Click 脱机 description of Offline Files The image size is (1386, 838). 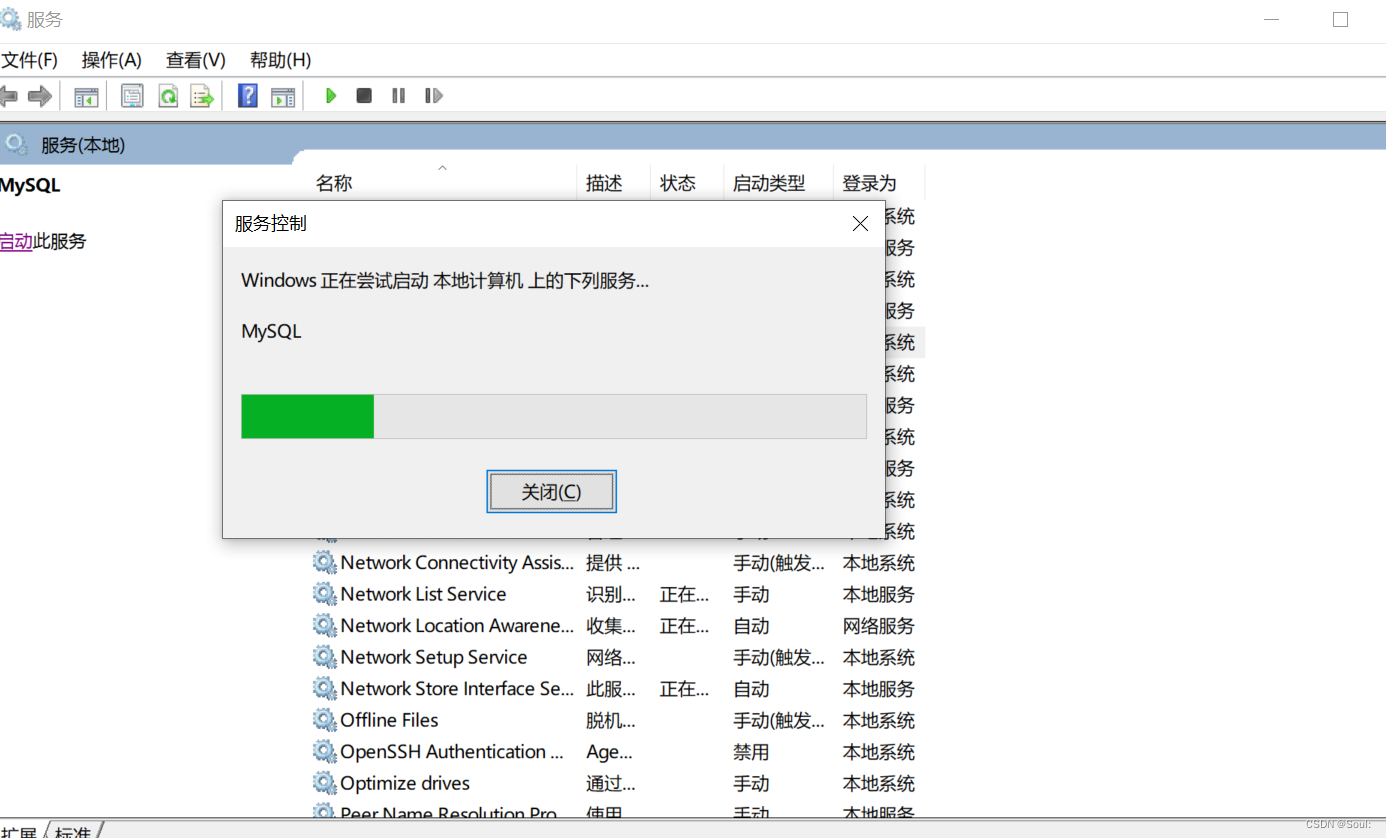[x=610, y=720]
